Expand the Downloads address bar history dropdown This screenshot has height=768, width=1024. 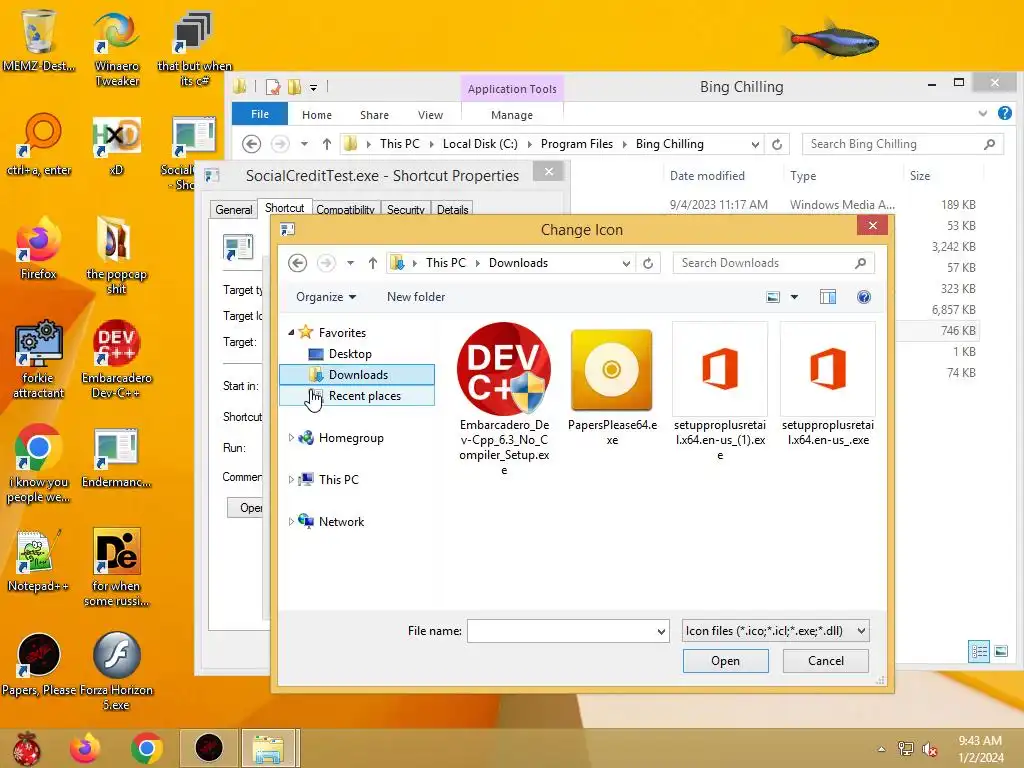(626, 263)
